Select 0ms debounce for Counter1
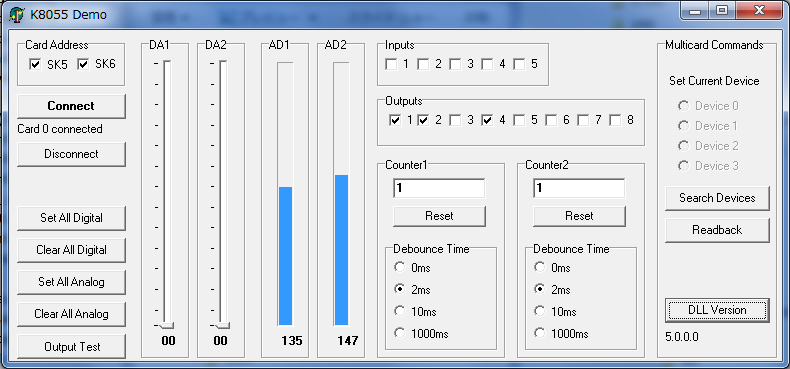Viewport: 790px width, 369px height. click(400, 267)
